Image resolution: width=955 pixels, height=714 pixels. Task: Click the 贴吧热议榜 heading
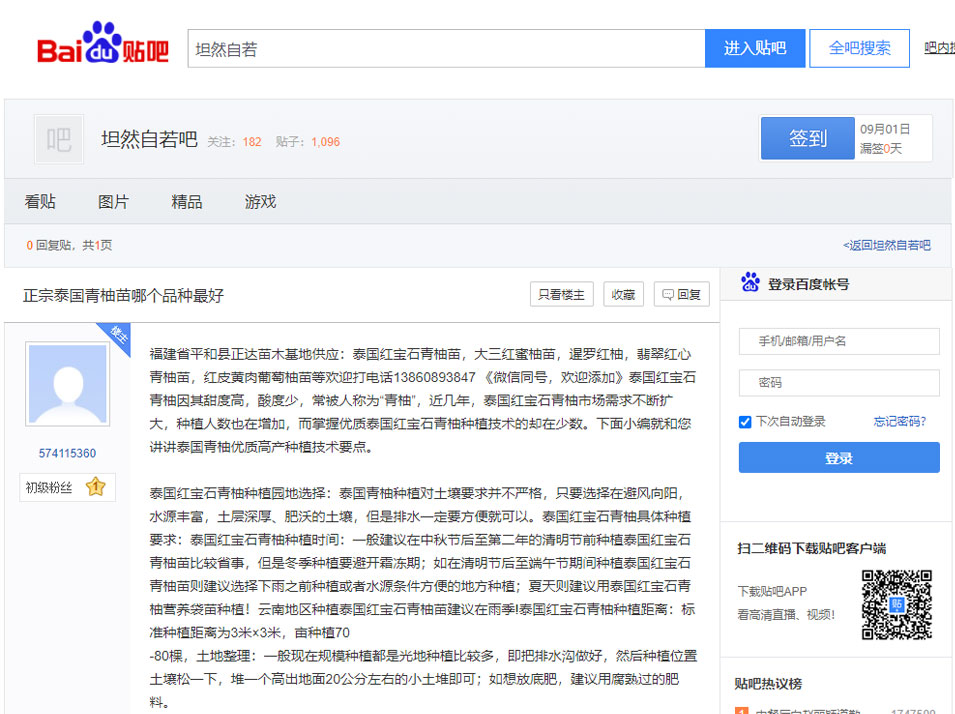(768, 684)
